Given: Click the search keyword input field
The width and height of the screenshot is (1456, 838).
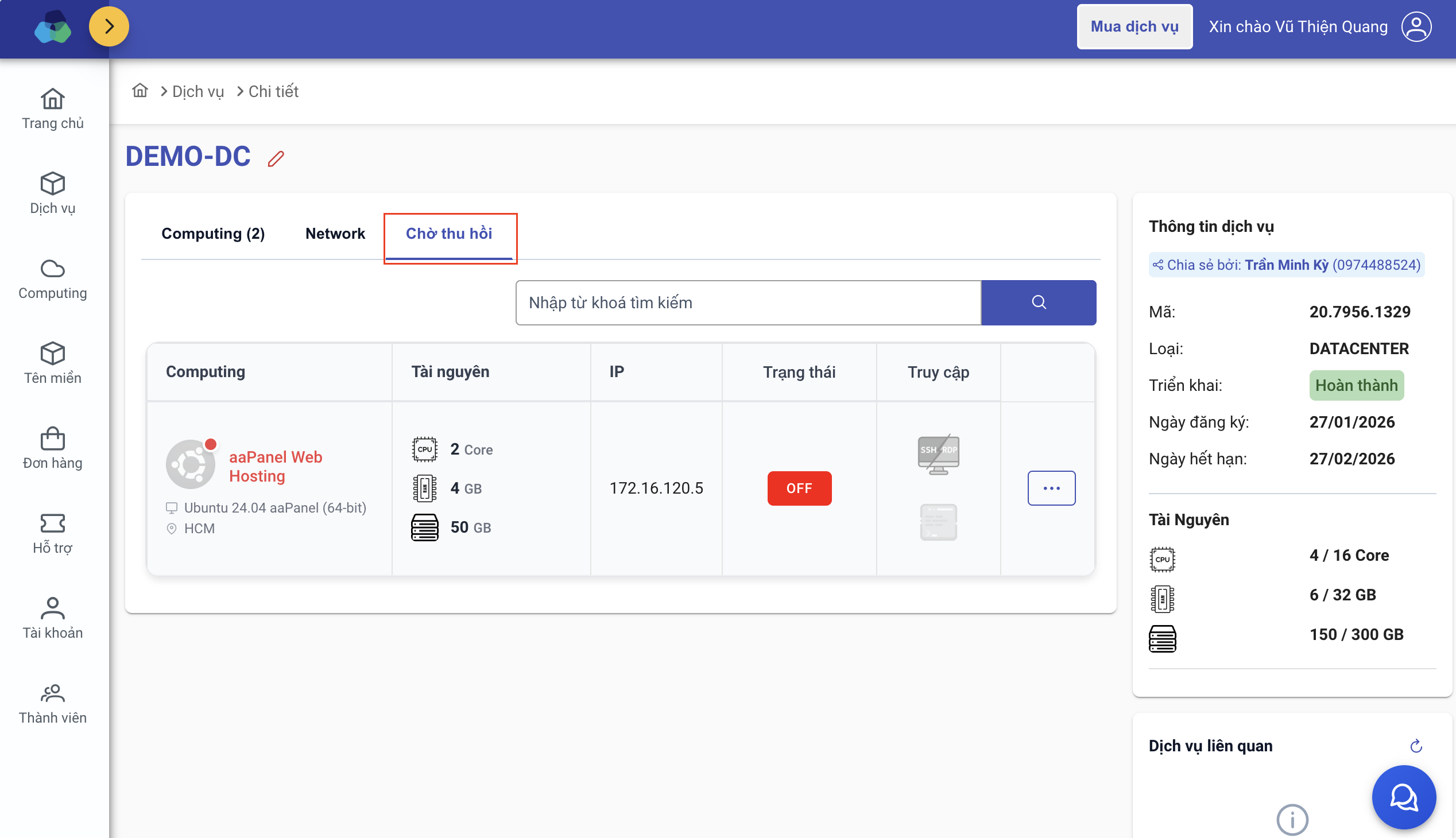Looking at the screenshot, I should 748,302.
